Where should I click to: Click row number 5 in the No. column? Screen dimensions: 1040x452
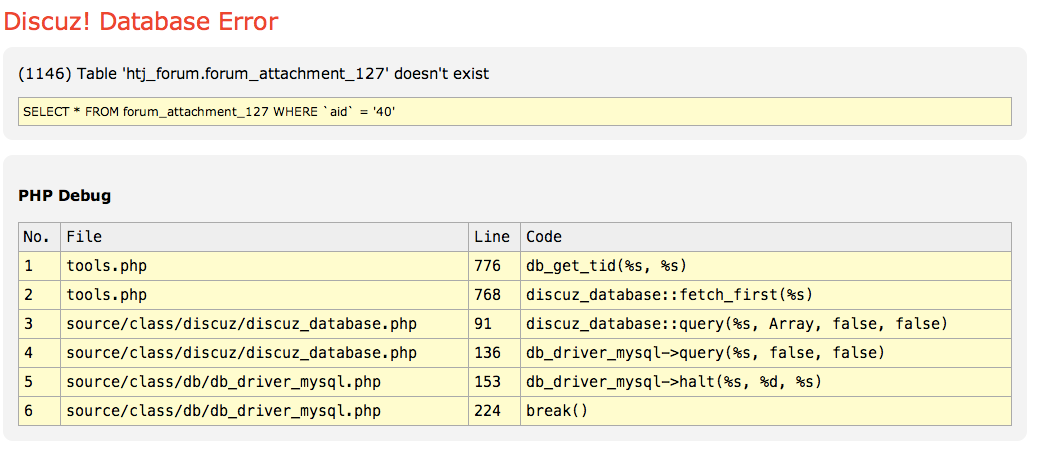click(x=29, y=382)
